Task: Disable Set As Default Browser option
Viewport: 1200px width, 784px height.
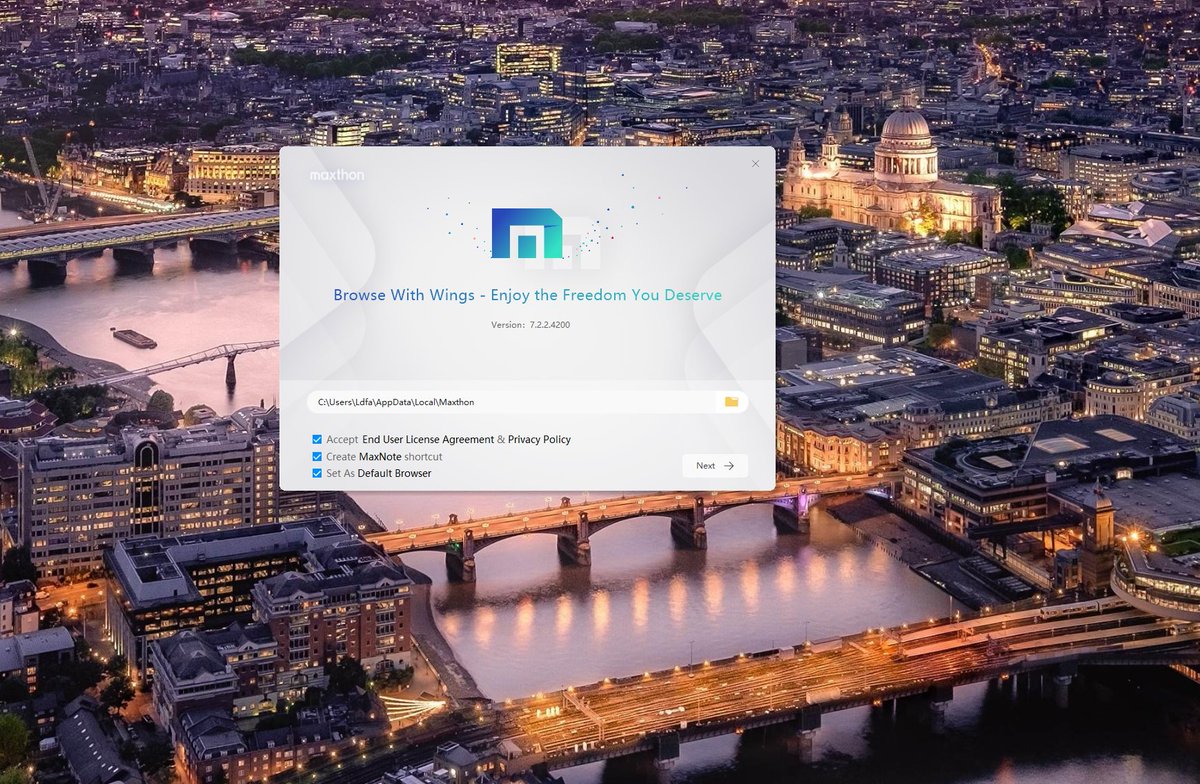Action: (x=317, y=473)
